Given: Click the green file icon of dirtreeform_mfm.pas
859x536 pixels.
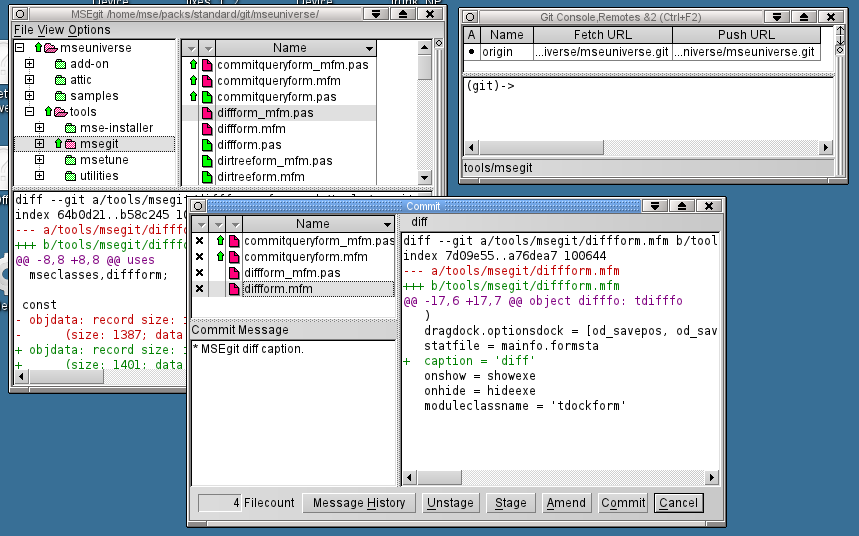Looking at the screenshot, I should pos(207,161).
